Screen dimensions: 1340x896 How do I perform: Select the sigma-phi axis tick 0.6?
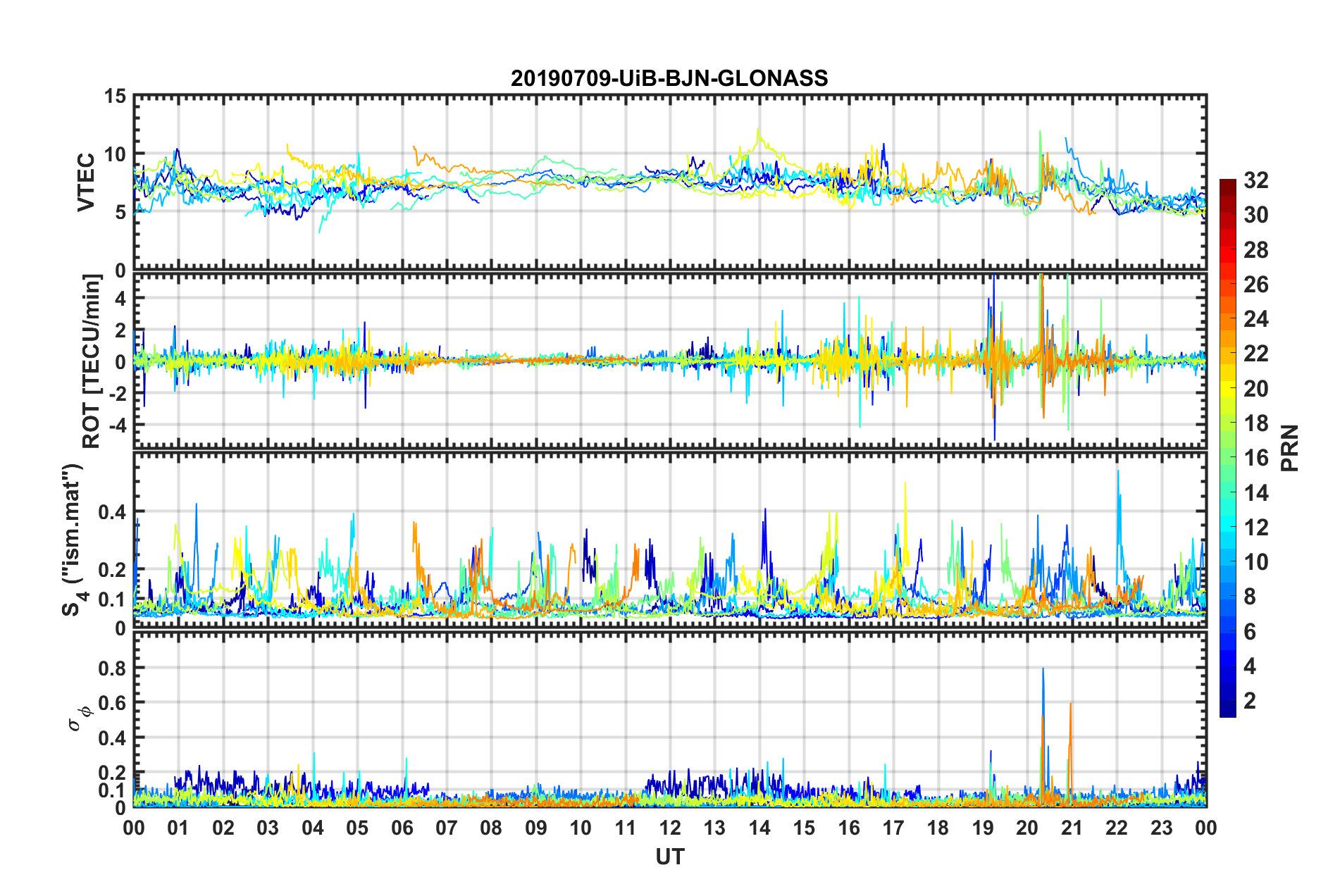113,703
